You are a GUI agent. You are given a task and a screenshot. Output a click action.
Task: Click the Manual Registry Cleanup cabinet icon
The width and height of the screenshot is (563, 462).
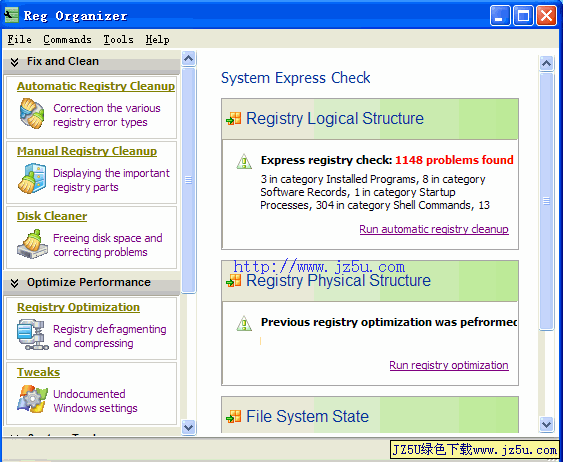point(32,178)
